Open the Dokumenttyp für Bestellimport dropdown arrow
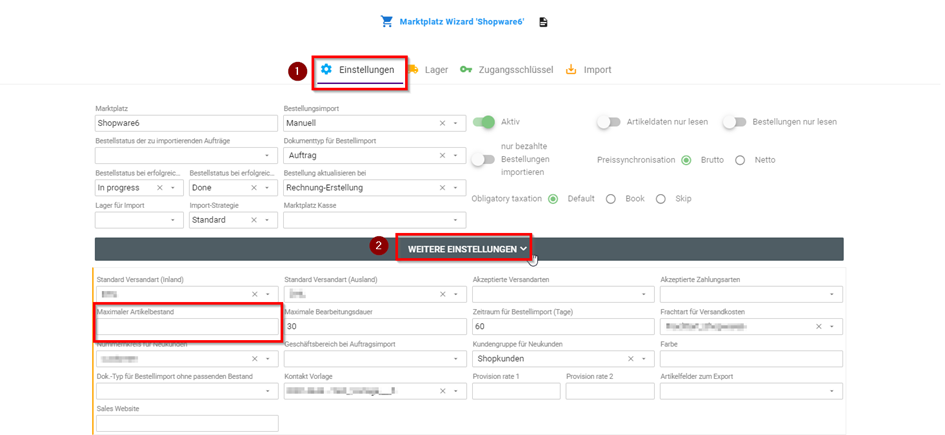 pyautogui.click(x=455, y=155)
